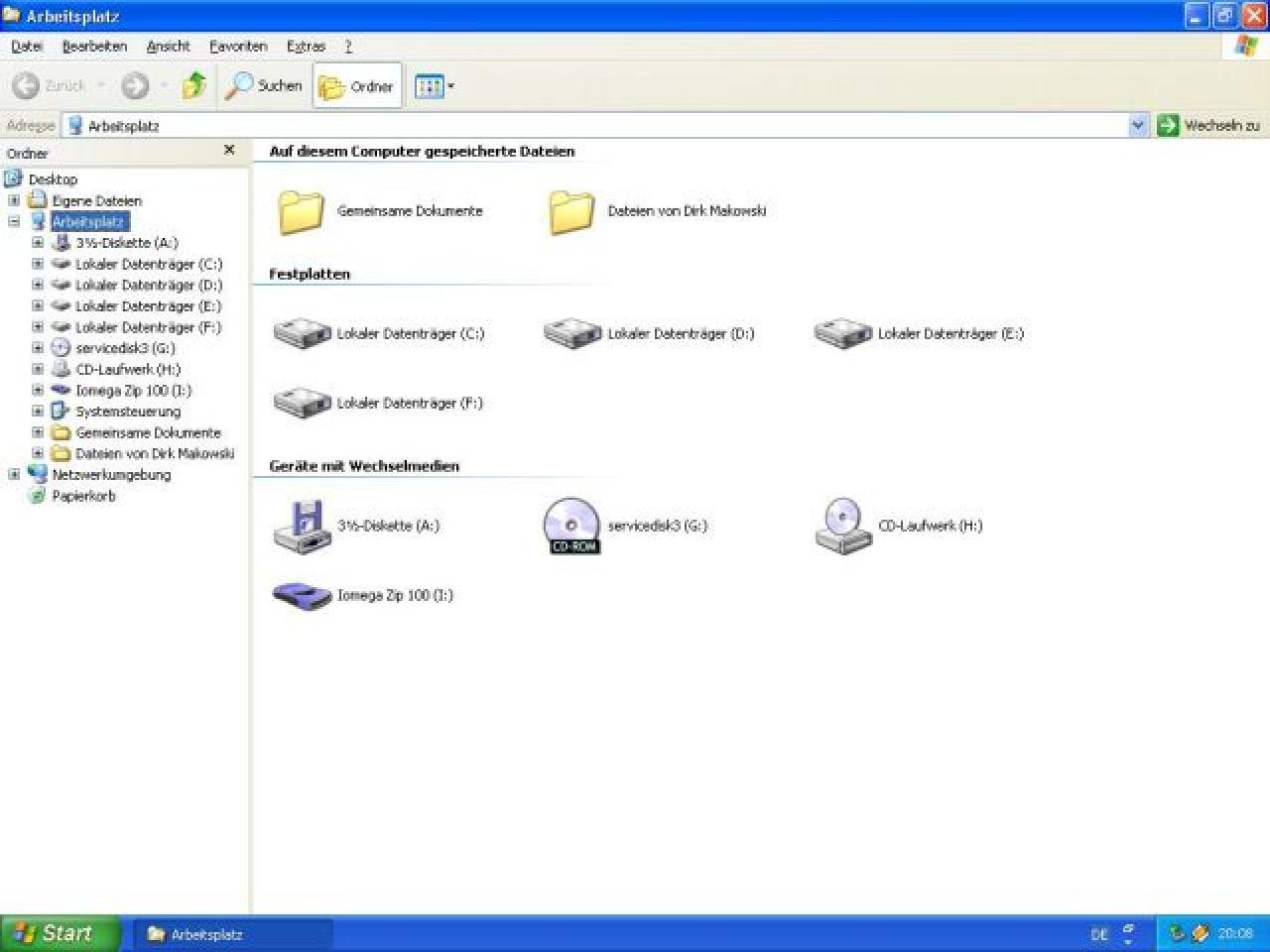Select Lokaler Datenträger (D:) in the tree
The width and height of the screenshot is (1270, 952).
[149, 285]
